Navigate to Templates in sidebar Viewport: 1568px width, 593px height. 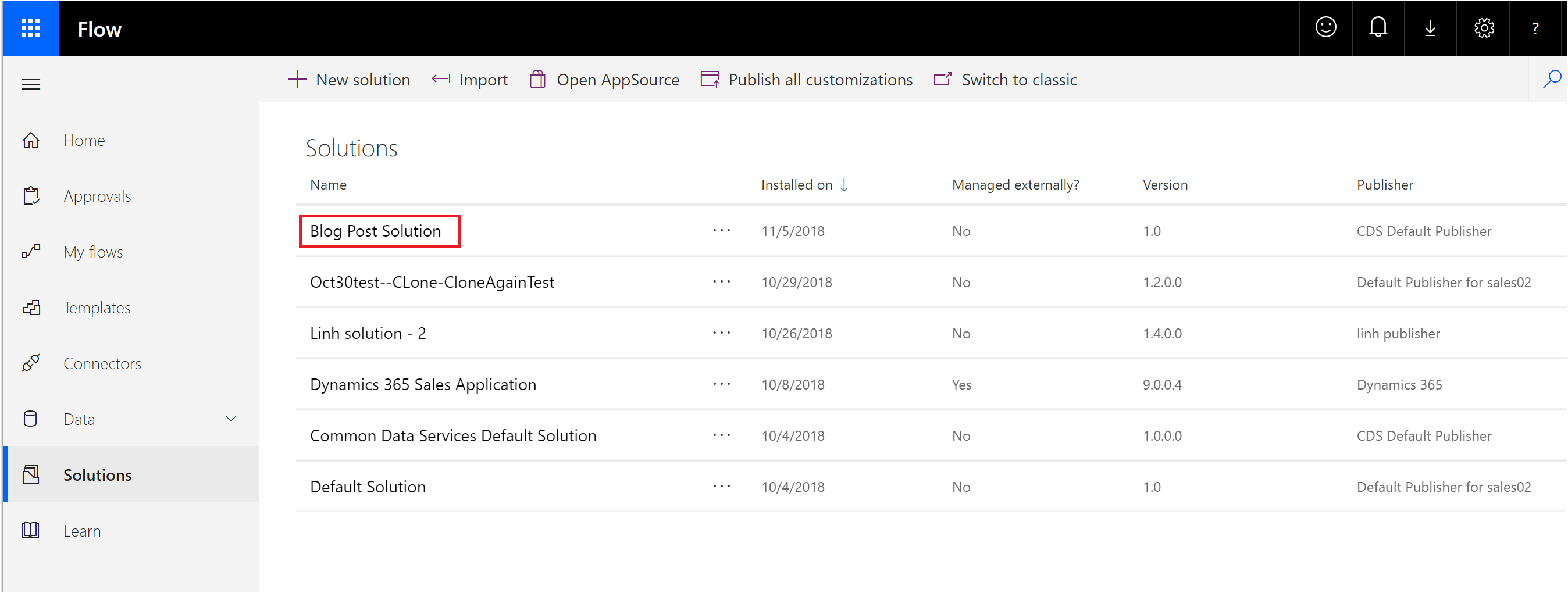pos(97,308)
